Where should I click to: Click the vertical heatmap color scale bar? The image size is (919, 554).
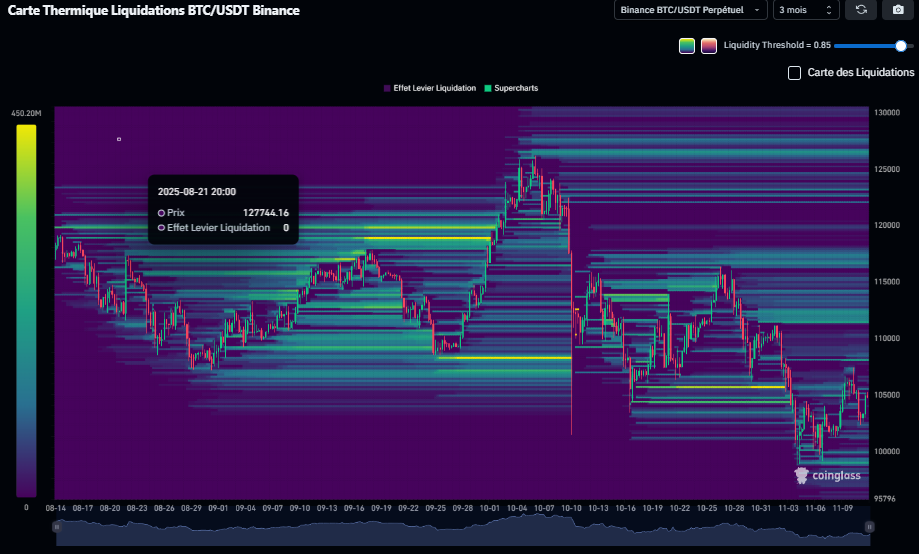[x=26, y=311]
